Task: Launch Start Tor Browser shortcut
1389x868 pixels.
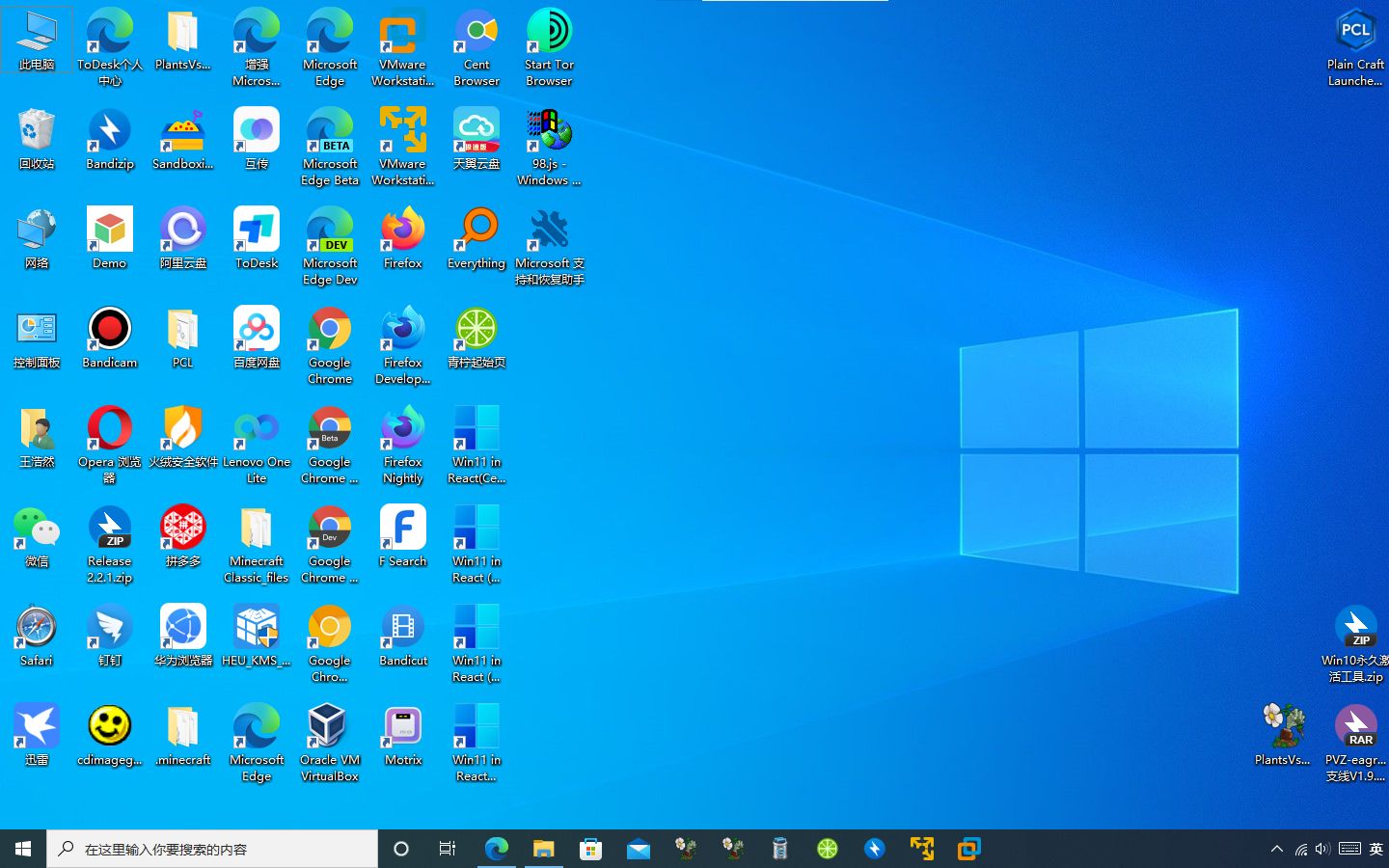Action: click(550, 47)
